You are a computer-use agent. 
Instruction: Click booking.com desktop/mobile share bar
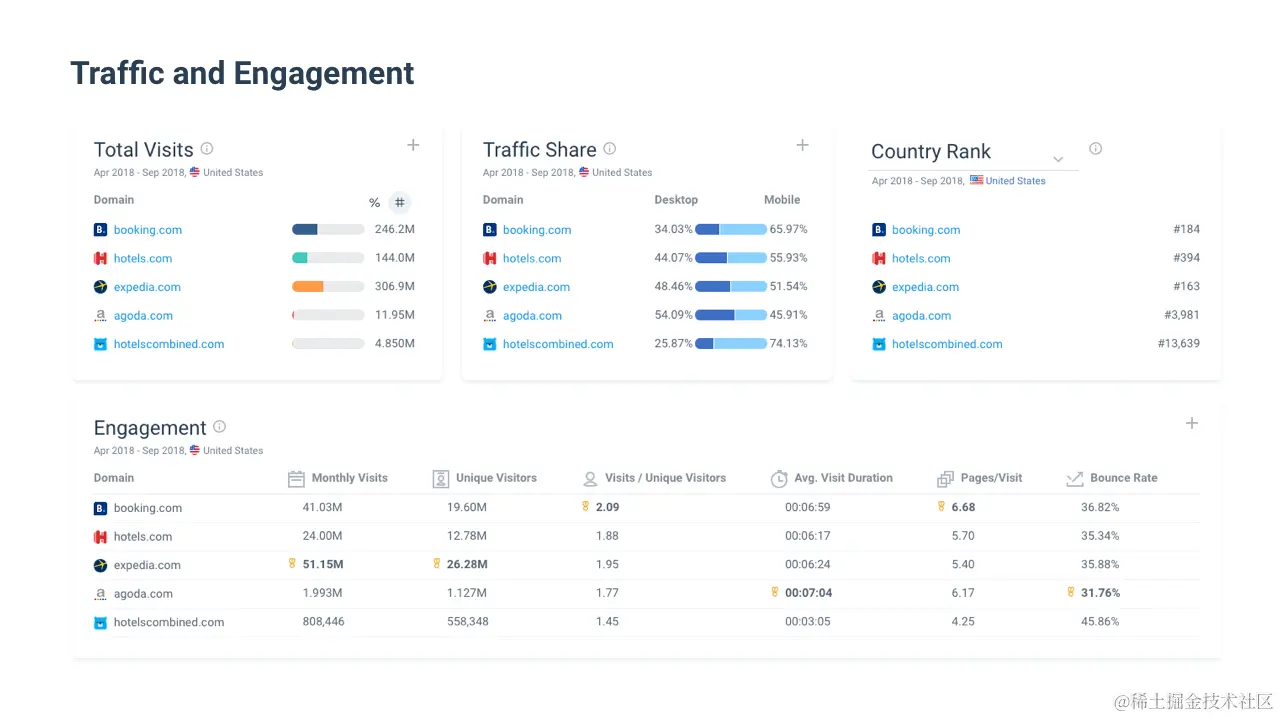pos(731,229)
